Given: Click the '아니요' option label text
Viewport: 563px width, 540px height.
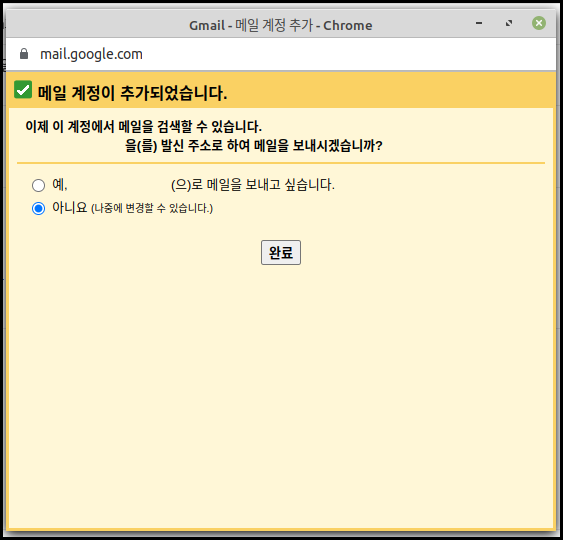Looking at the screenshot, I should 70,208.
